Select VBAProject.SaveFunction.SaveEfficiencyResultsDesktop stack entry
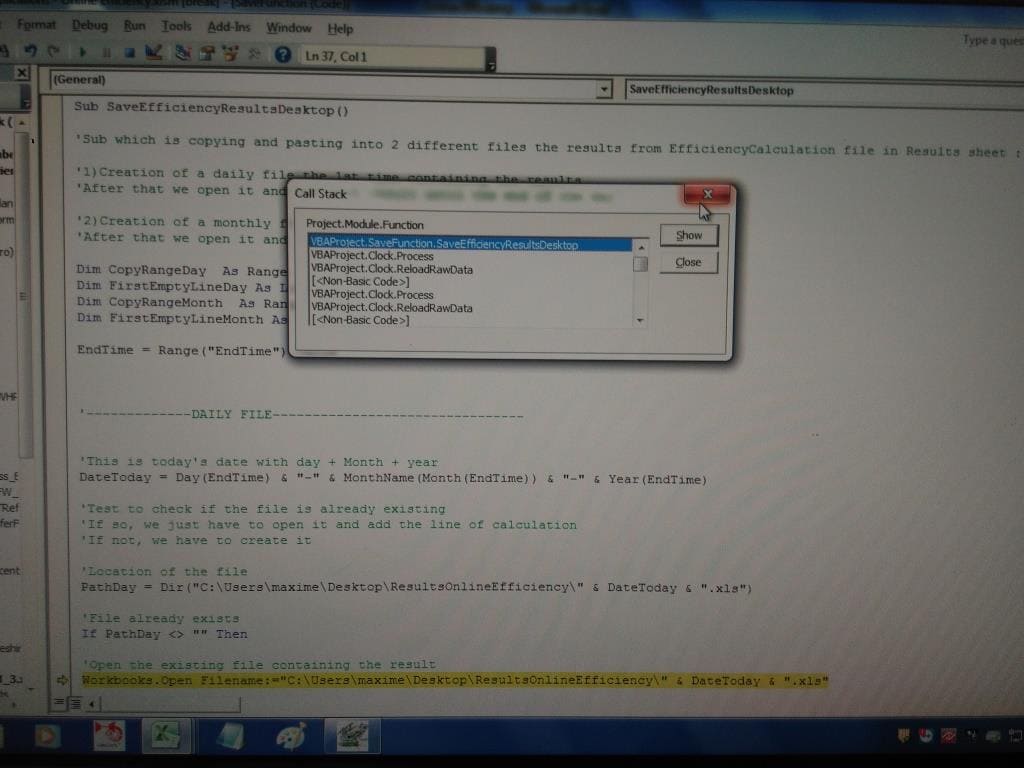The width and height of the screenshot is (1024, 768). pyautogui.click(x=470, y=244)
